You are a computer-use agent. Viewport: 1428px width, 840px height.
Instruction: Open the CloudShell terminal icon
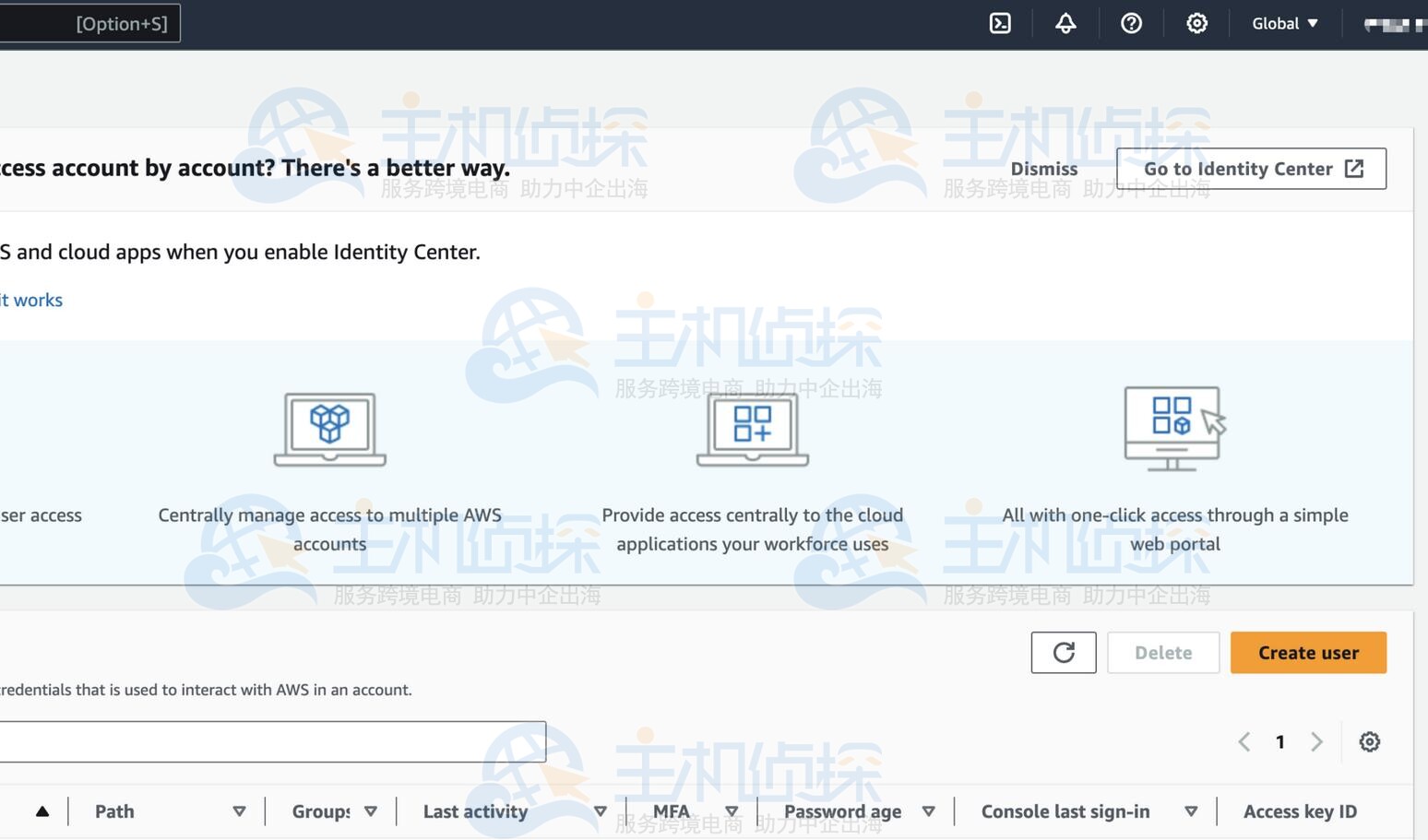pyautogui.click(x=1000, y=24)
